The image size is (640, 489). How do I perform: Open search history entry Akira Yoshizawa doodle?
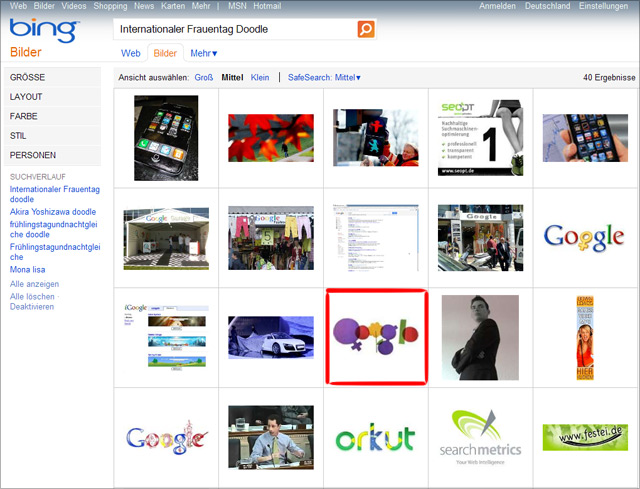point(53,212)
